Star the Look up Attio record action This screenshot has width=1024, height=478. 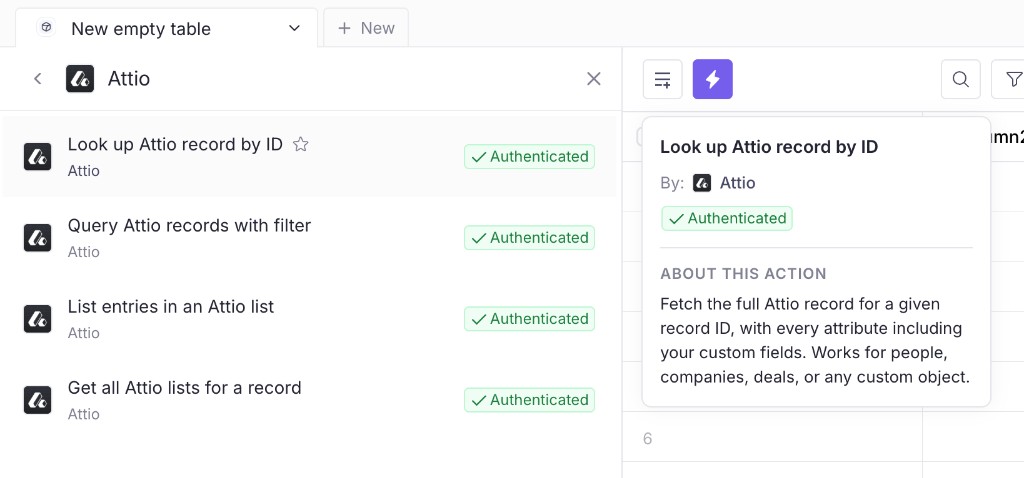[x=300, y=144]
